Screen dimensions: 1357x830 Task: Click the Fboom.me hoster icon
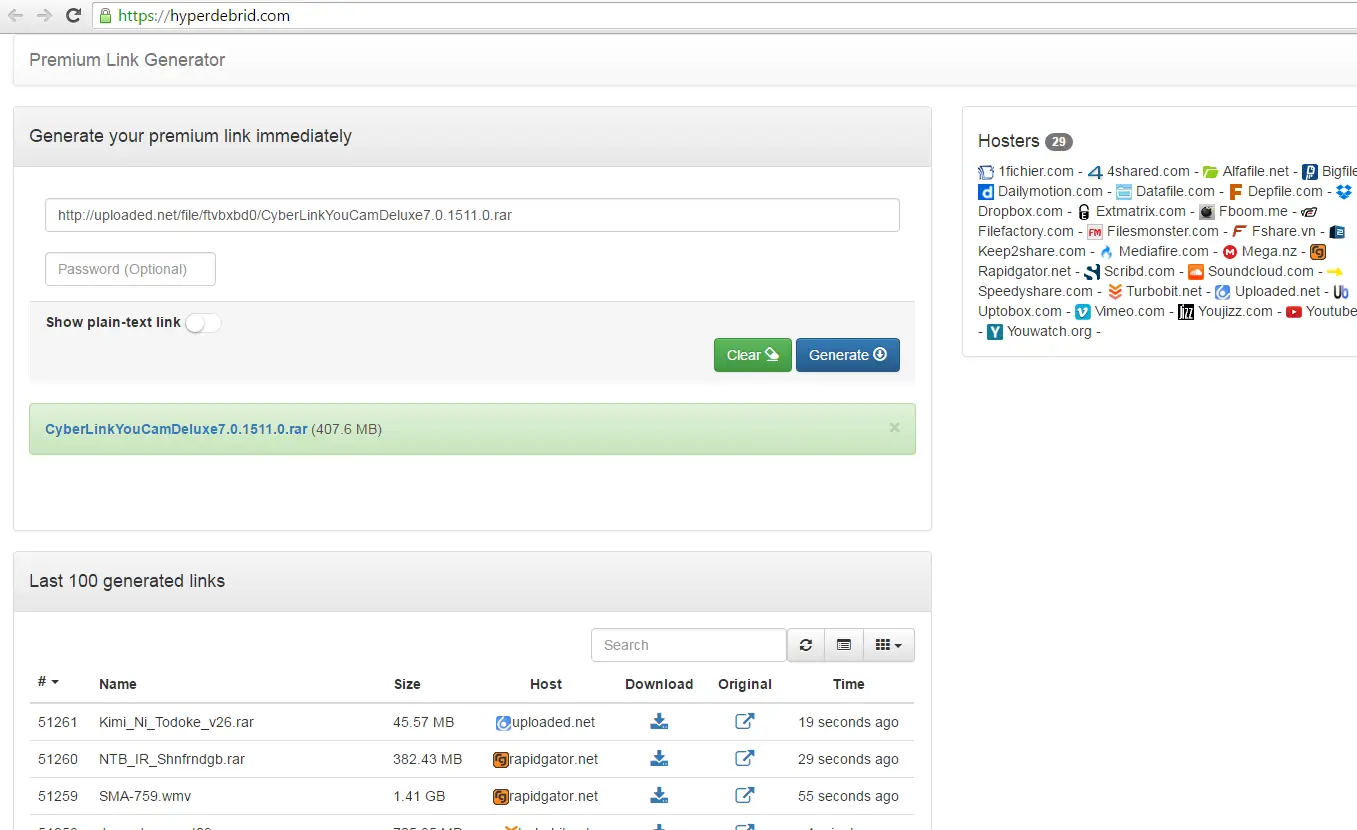(1207, 212)
